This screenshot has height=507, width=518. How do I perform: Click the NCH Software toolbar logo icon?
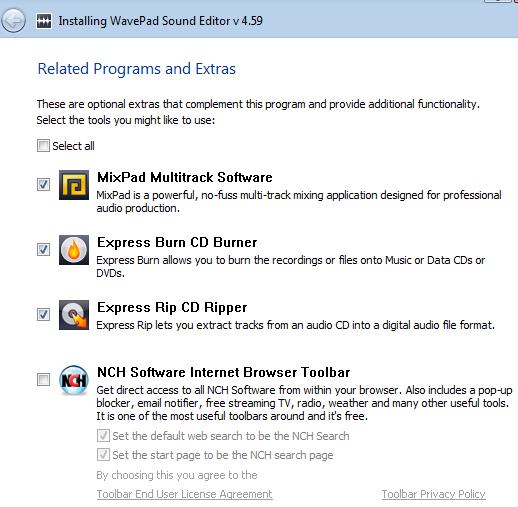tap(74, 380)
